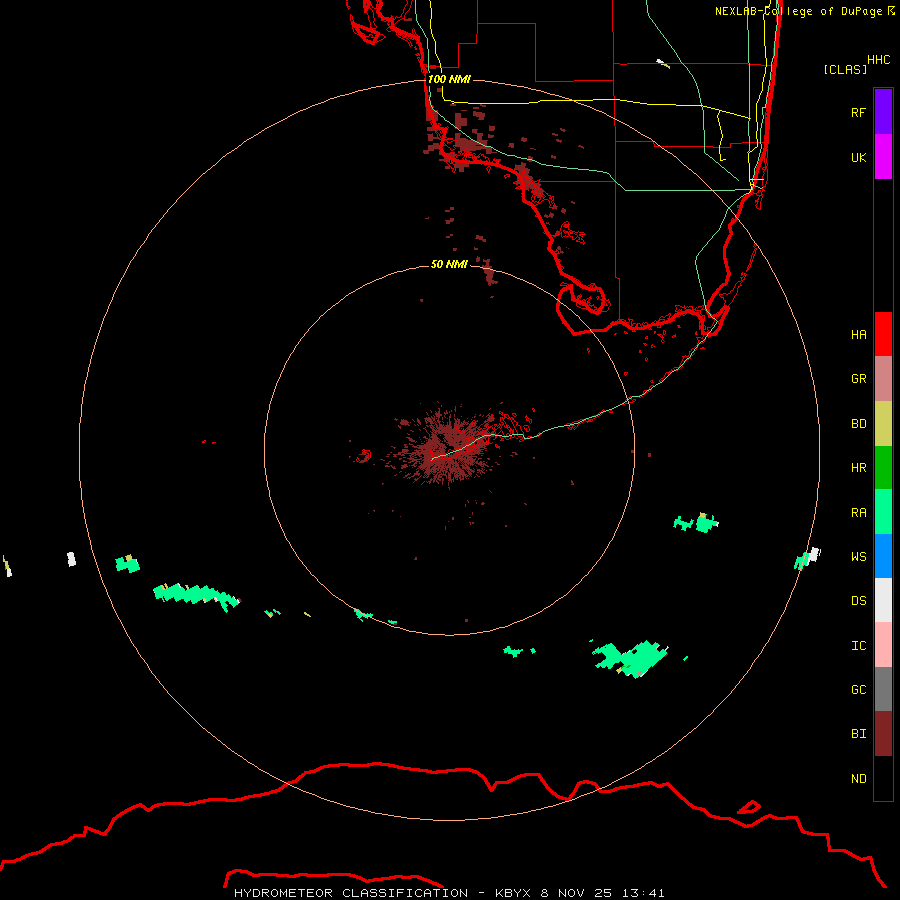Click the UK magenta legend color swatch

pos(883,157)
